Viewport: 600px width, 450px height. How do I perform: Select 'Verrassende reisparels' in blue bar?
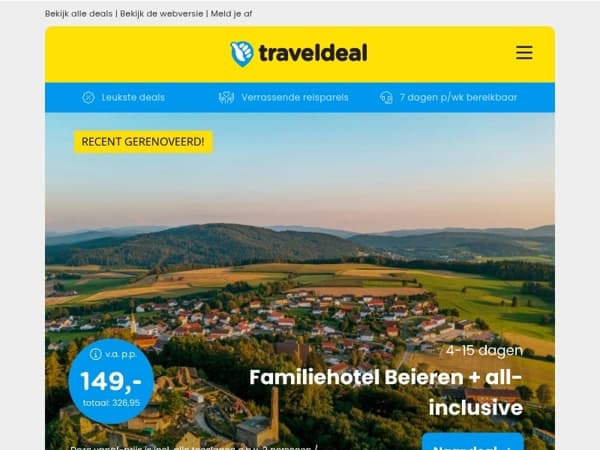(295, 98)
